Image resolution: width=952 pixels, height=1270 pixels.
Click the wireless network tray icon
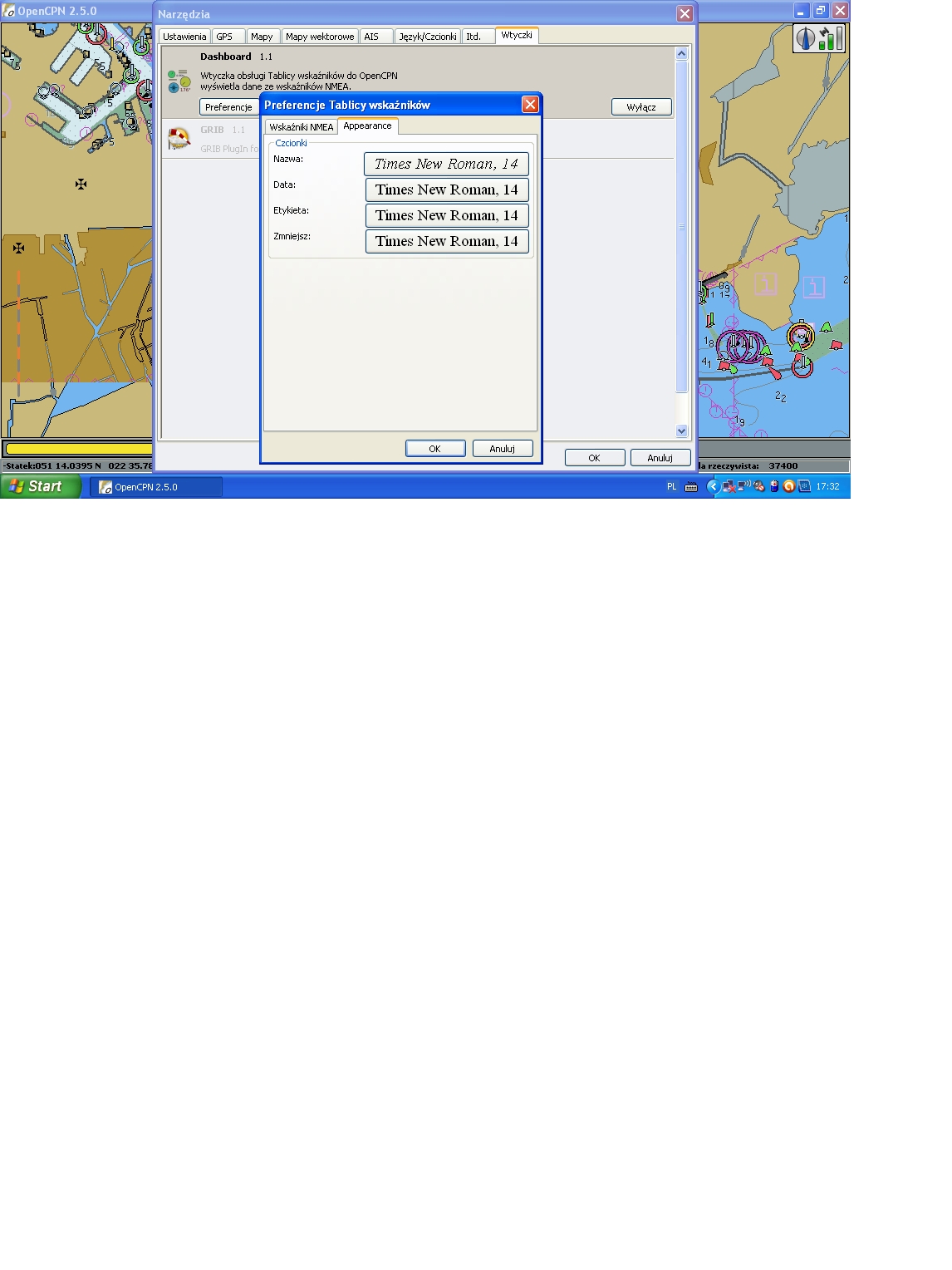744,486
